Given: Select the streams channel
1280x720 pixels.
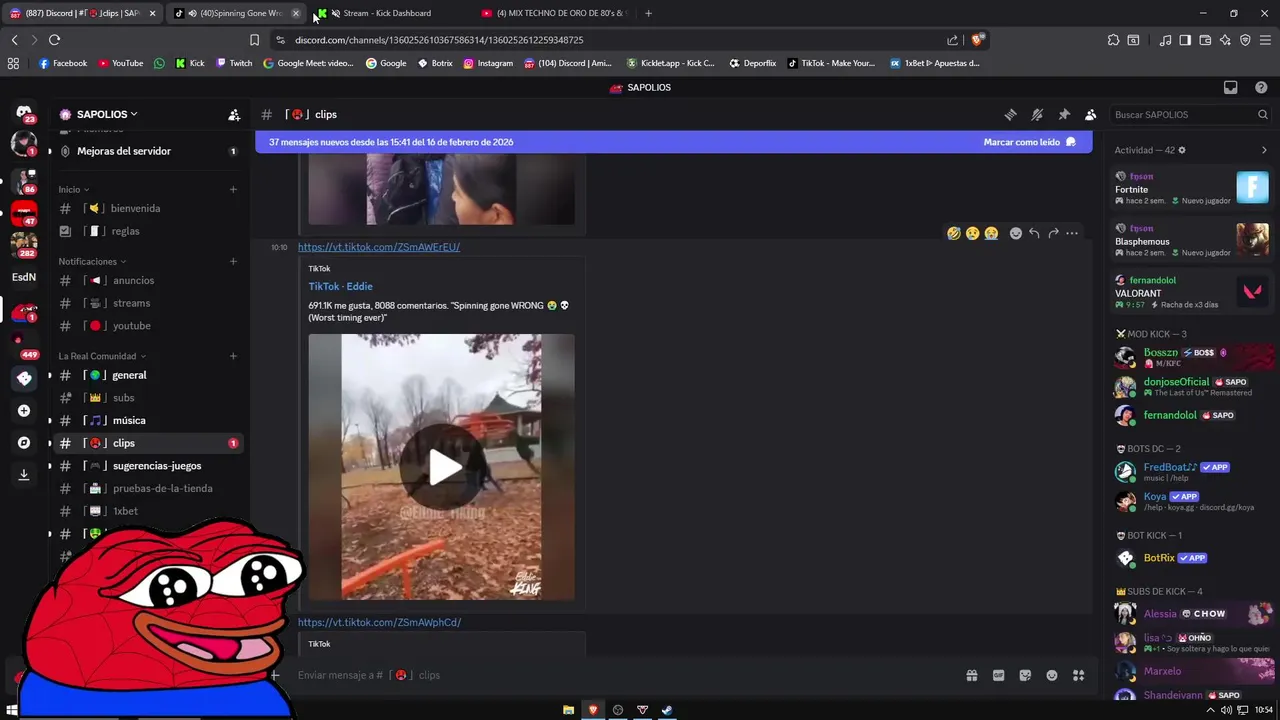Looking at the screenshot, I should coord(148,303).
